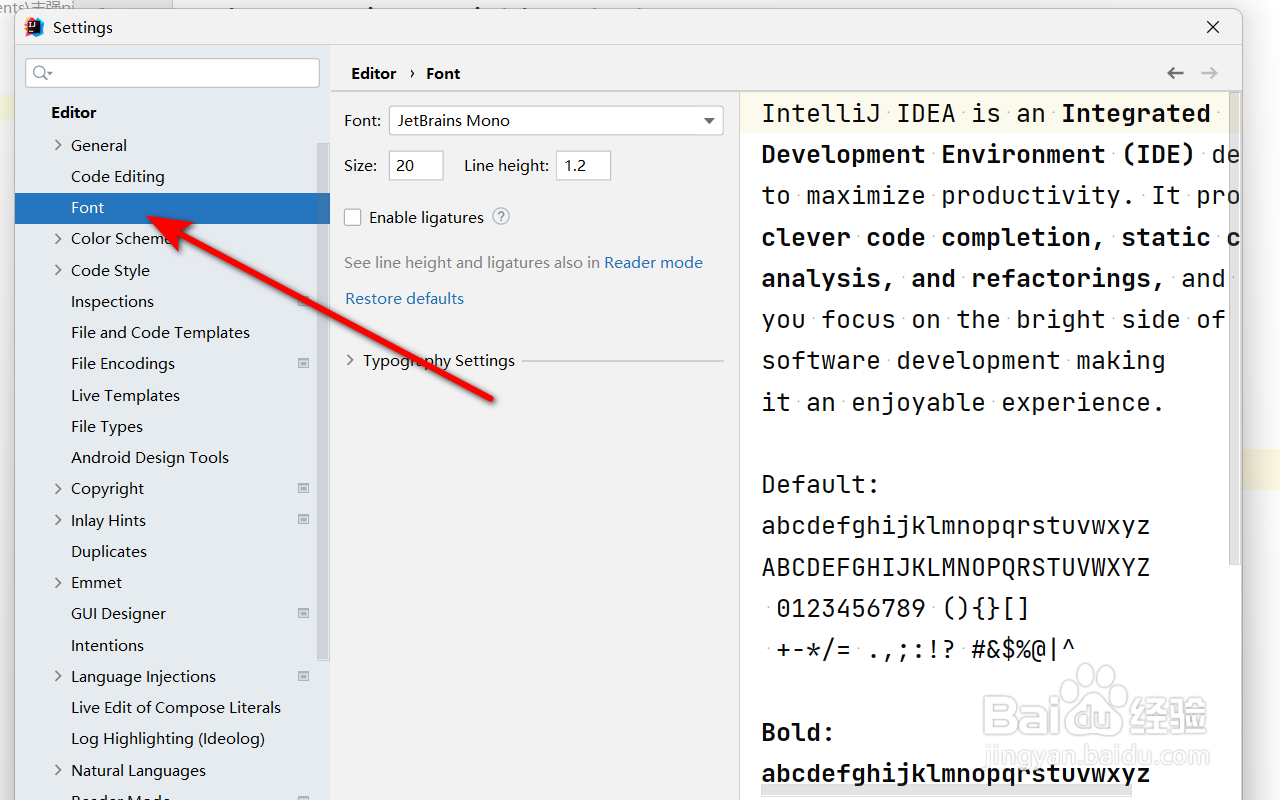Click project-level icon beside GUI Designer
Screen dimensions: 1280x800
coord(304,614)
